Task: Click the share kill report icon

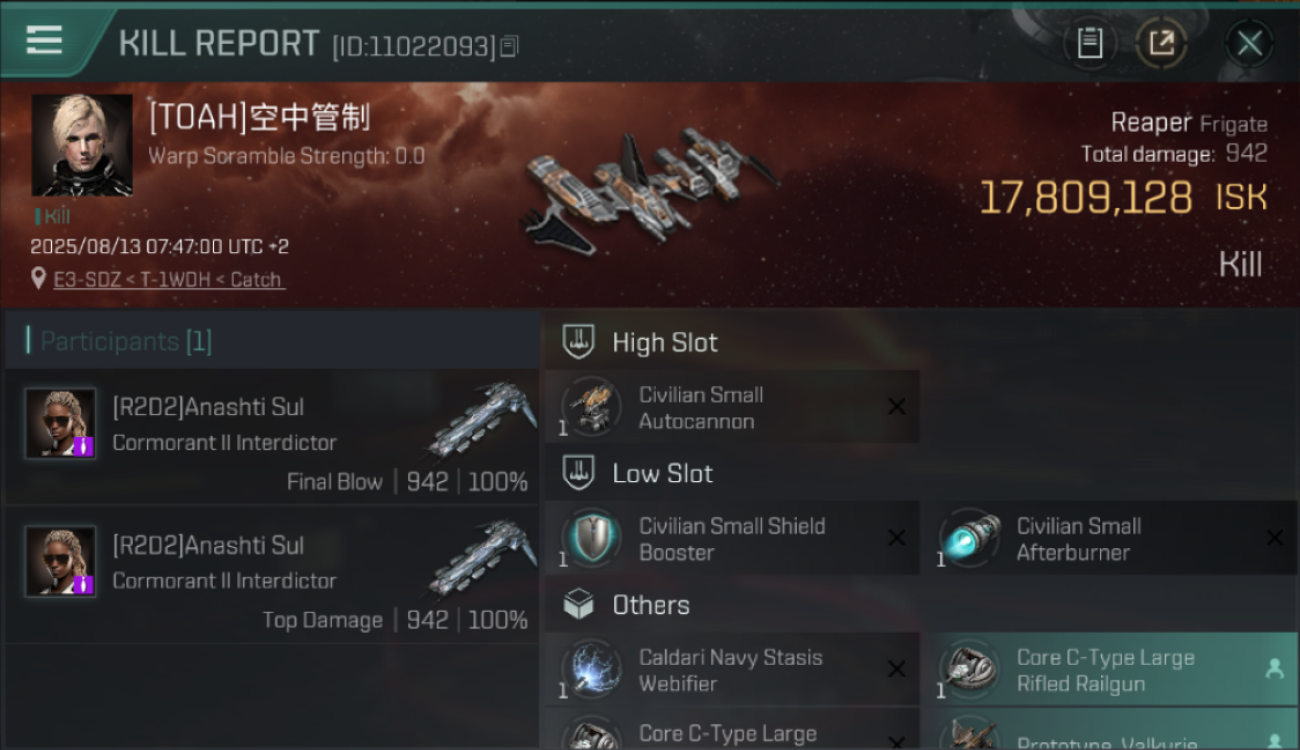Action: pyautogui.click(x=1161, y=43)
